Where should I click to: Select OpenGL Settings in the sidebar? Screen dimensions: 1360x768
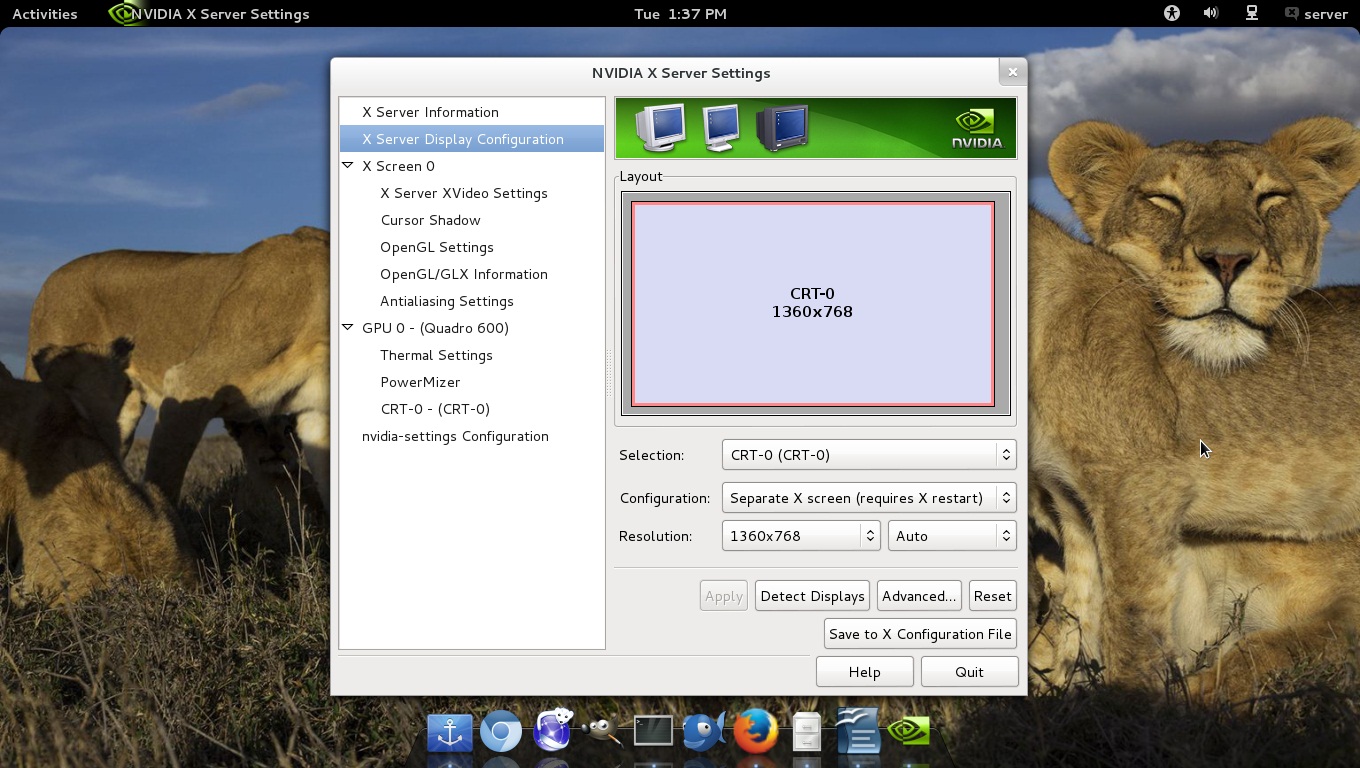437,247
